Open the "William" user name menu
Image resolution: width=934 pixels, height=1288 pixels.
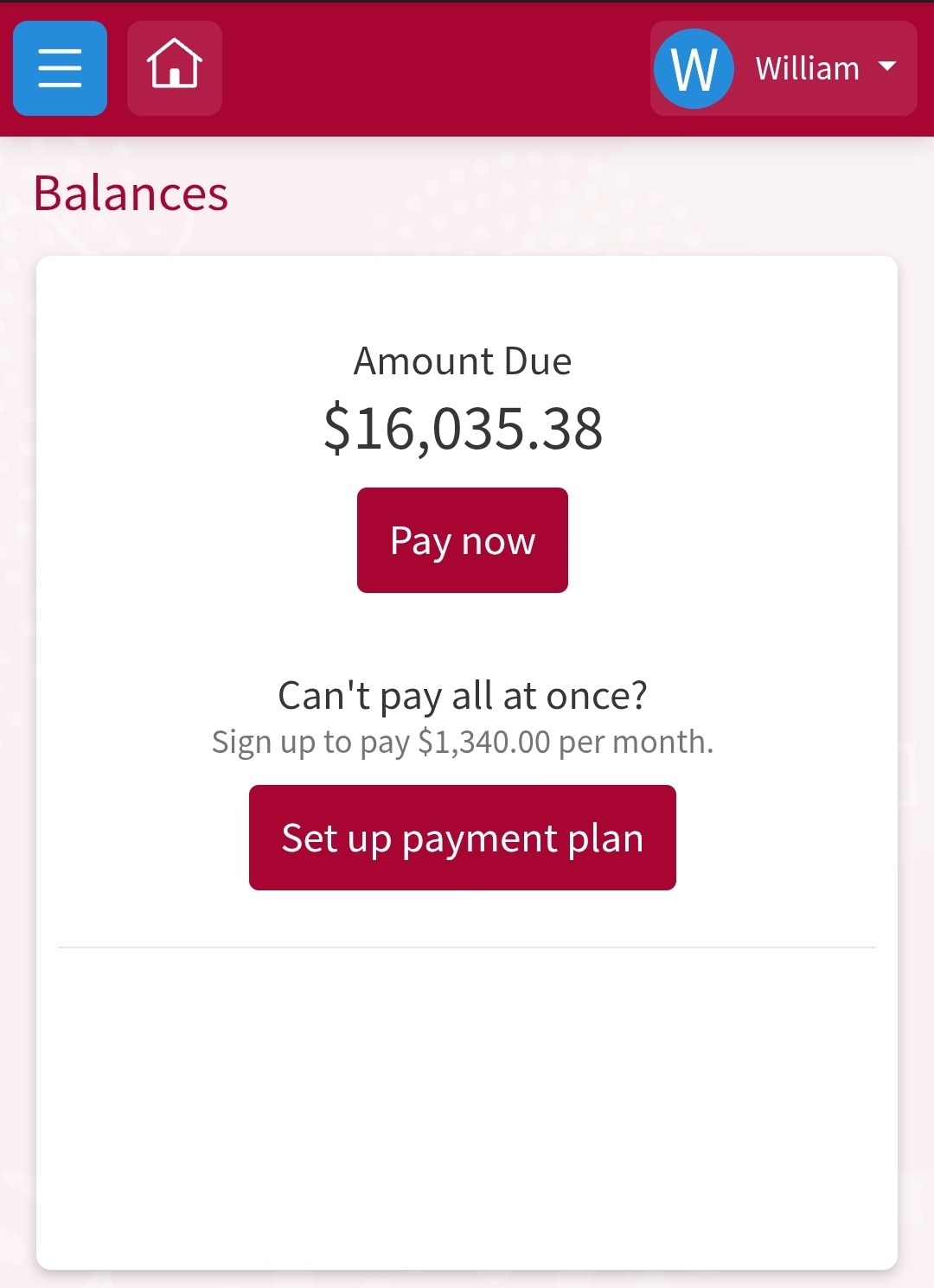point(807,68)
